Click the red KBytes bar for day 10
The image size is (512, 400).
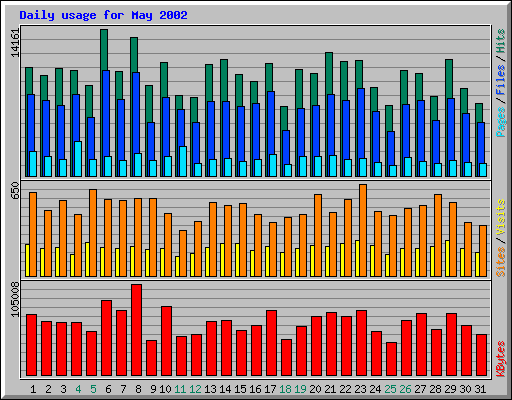(166, 341)
